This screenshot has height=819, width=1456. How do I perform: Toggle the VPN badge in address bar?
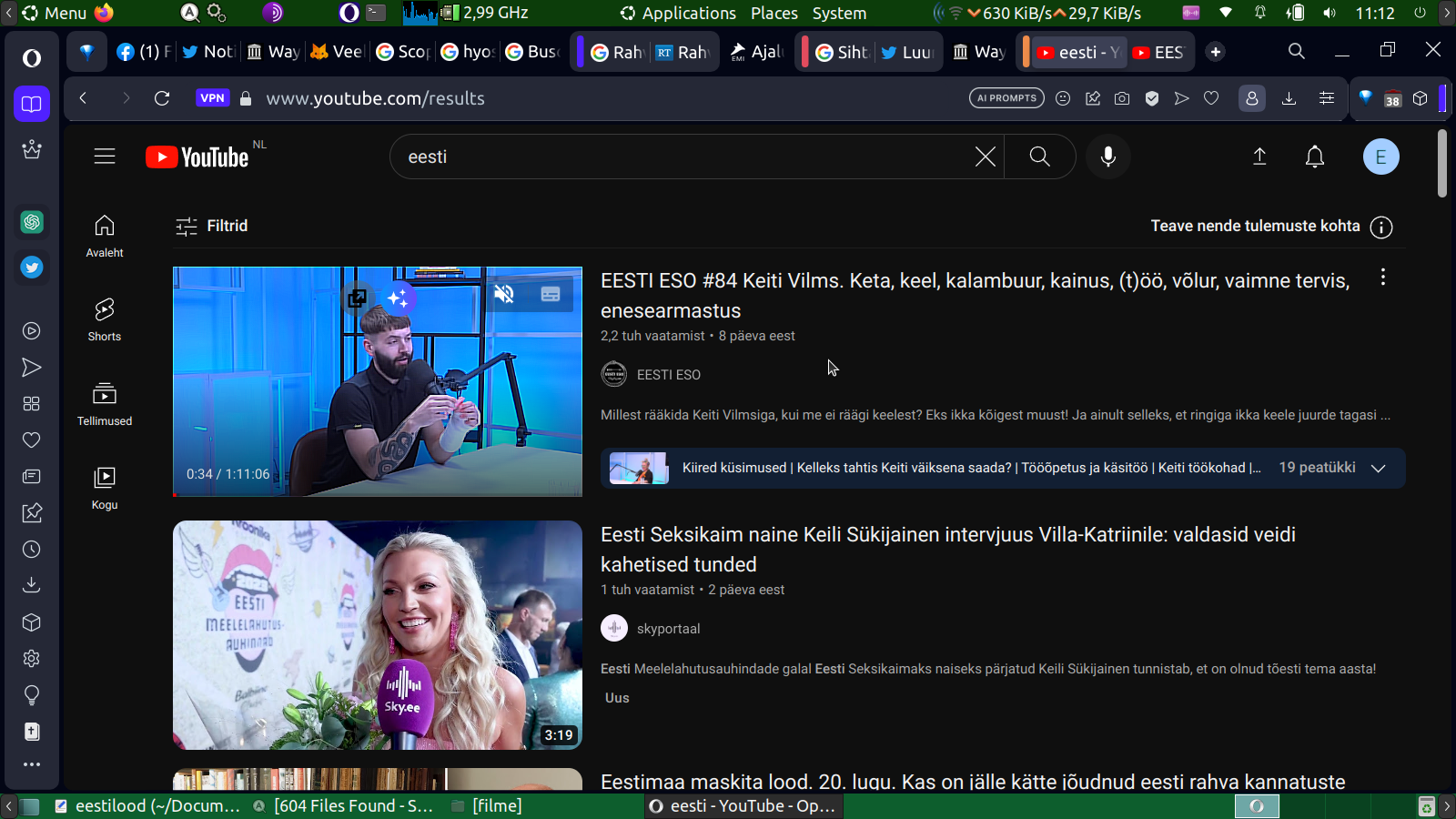pos(212,98)
